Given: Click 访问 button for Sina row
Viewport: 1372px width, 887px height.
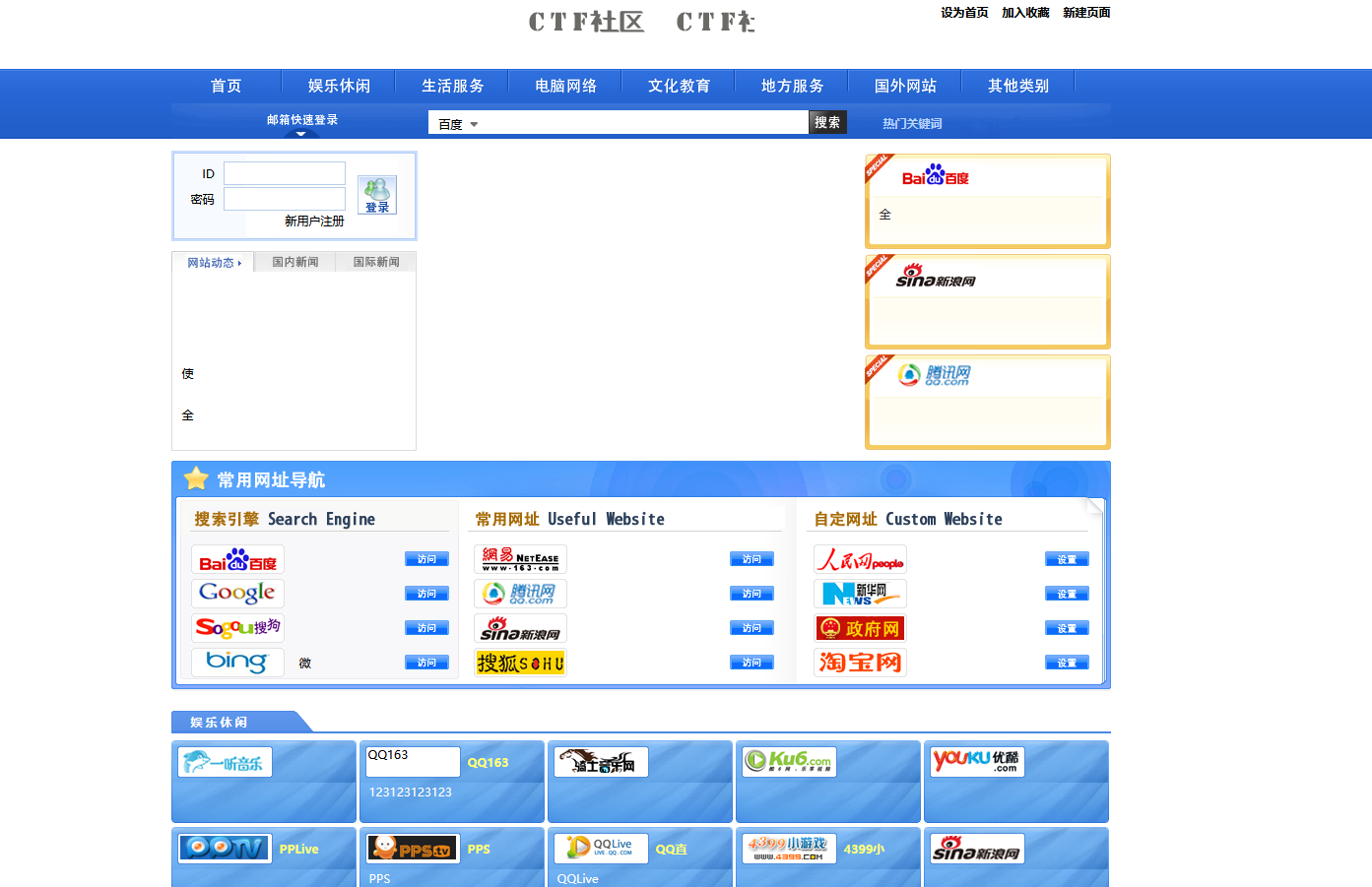Looking at the screenshot, I should (751, 628).
